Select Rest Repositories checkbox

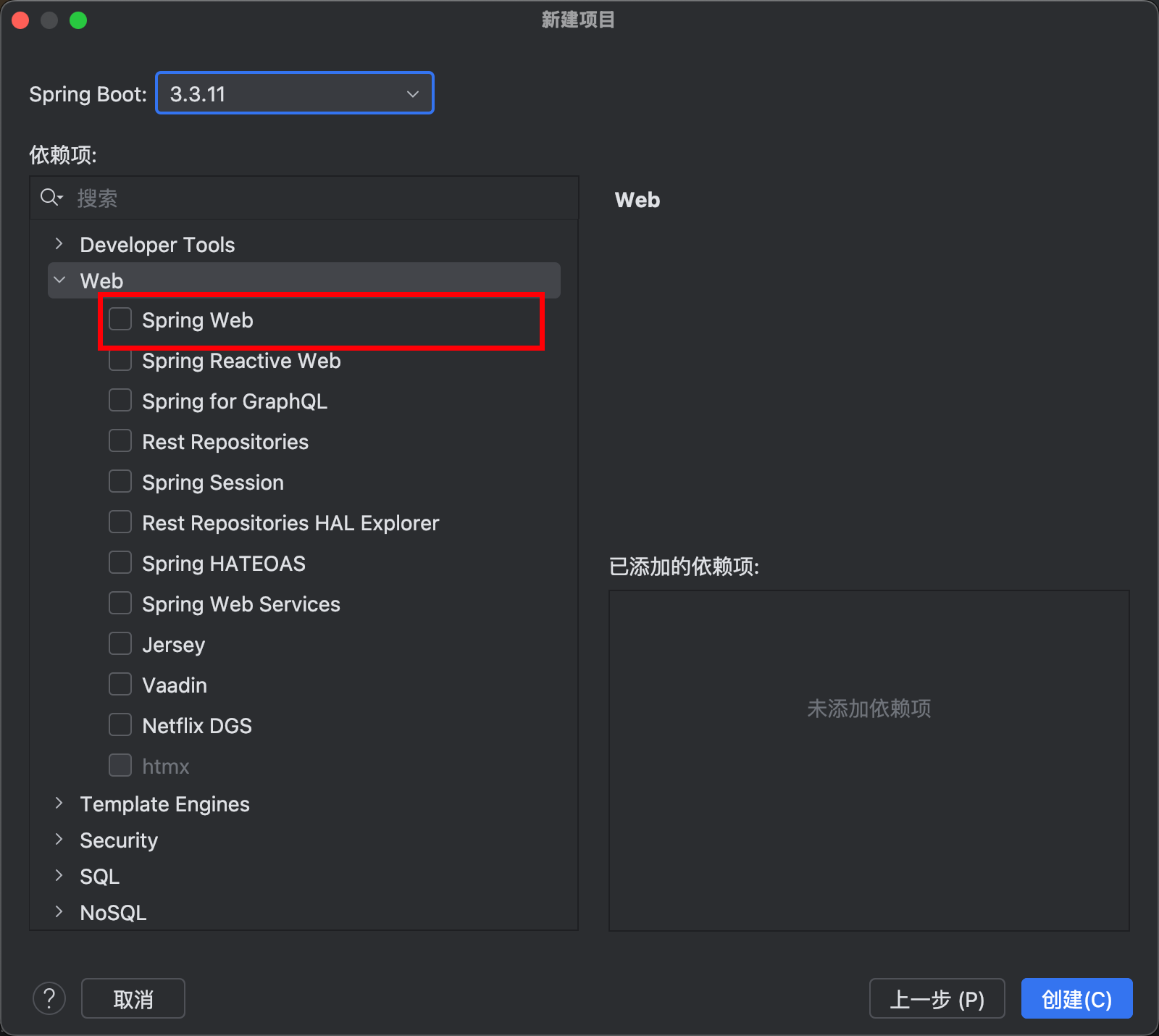[120, 440]
